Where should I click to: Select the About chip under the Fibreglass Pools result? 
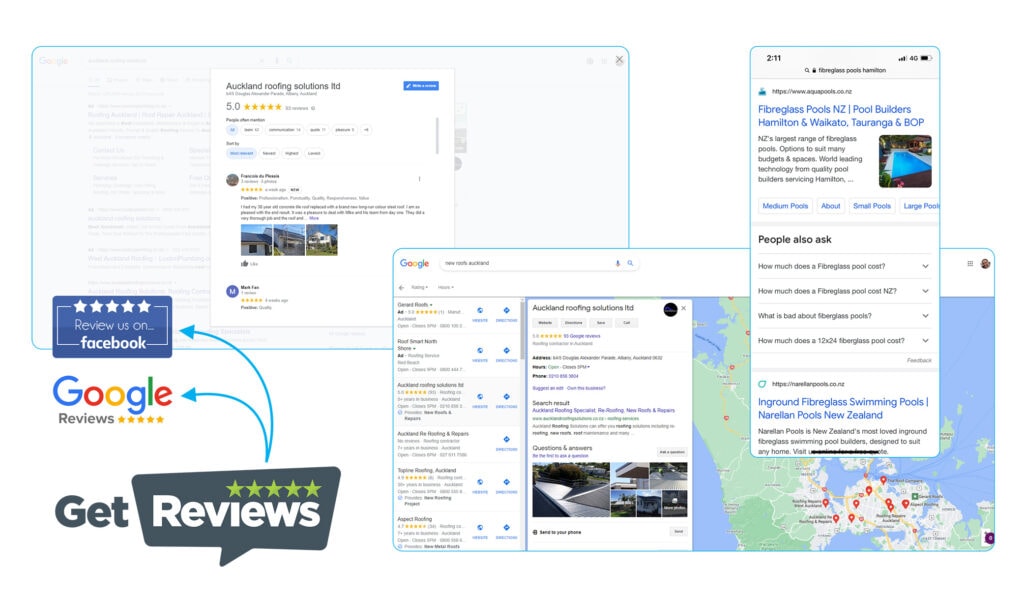[x=832, y=207]
